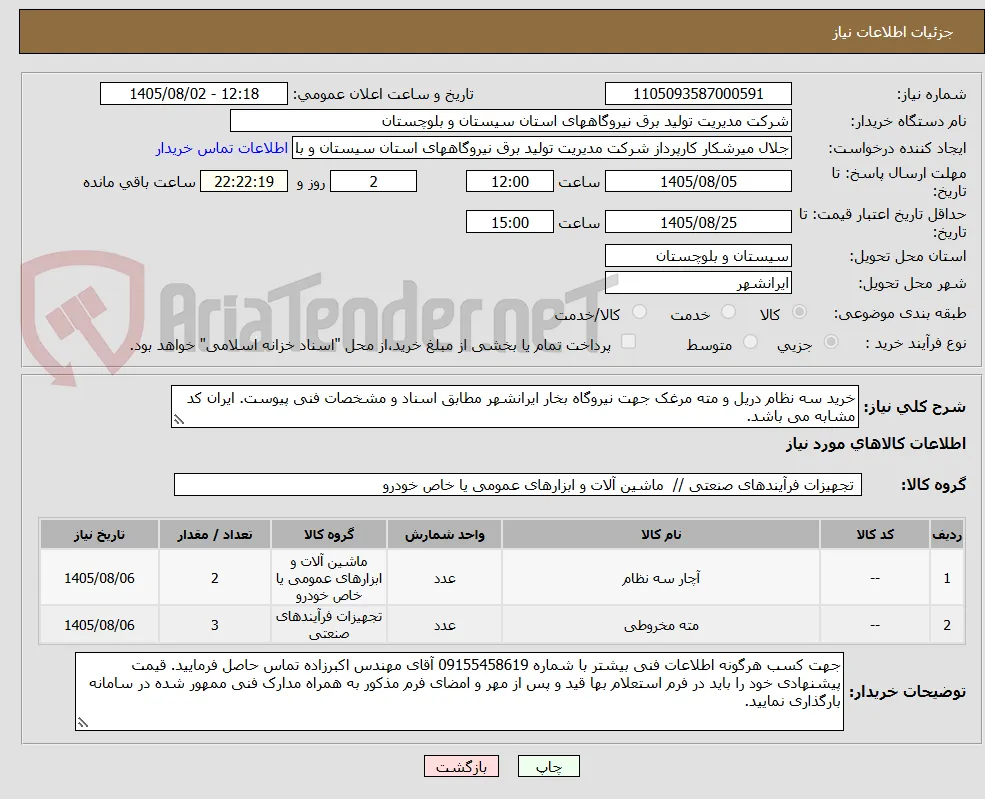Click the تجهیزات فرآیندهای صنعتی group cell
Screen dimensions: 985x799
329,625
